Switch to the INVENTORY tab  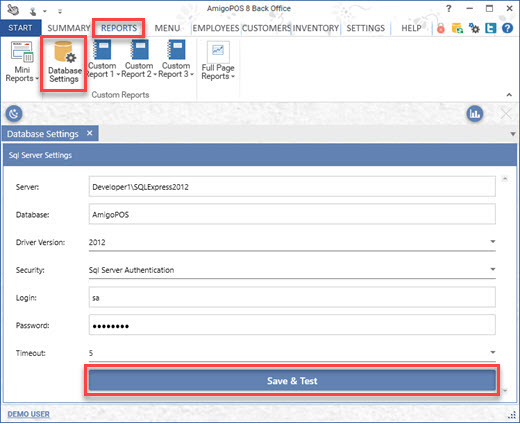(x=316, y=28)
